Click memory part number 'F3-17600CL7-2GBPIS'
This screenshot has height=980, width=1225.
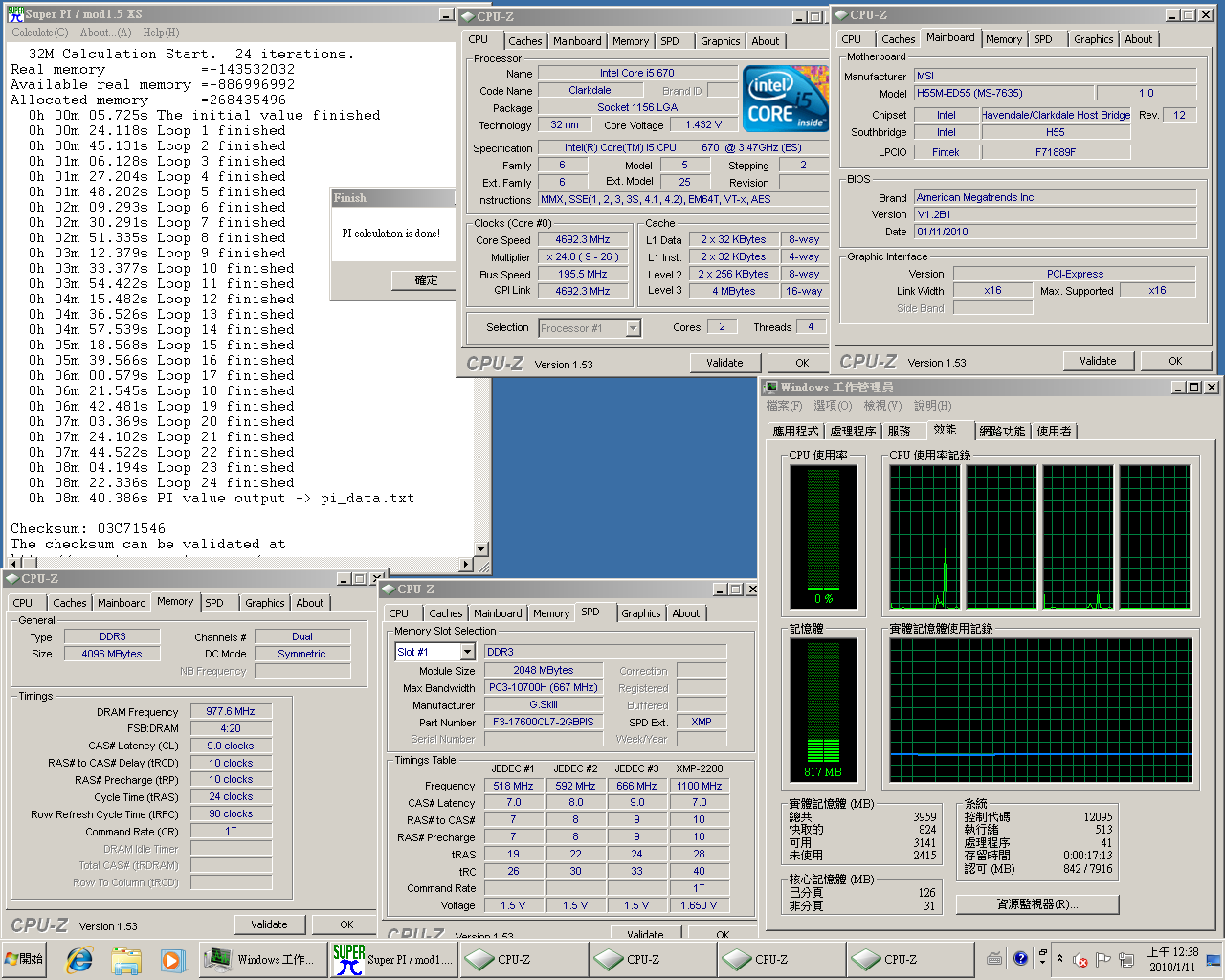click(544, 722)
